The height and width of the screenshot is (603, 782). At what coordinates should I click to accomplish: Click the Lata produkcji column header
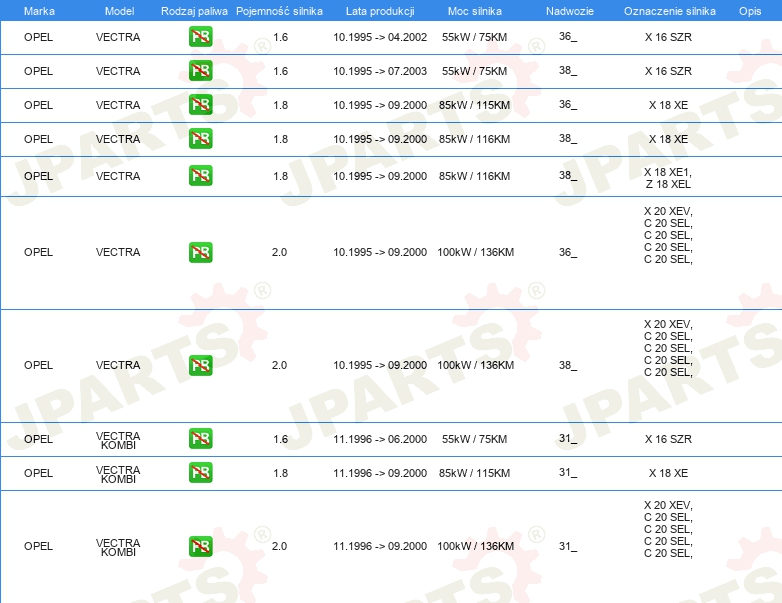click(x=380, y=11)
